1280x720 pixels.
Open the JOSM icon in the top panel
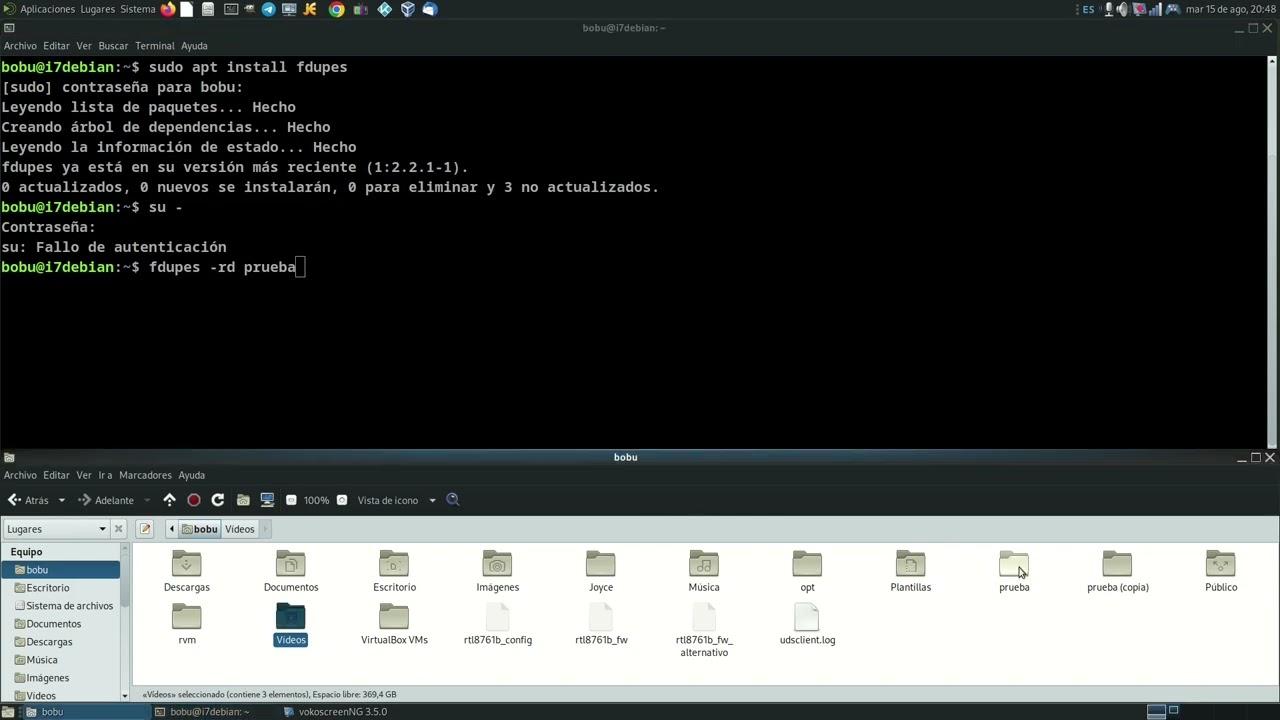(309, 9)
